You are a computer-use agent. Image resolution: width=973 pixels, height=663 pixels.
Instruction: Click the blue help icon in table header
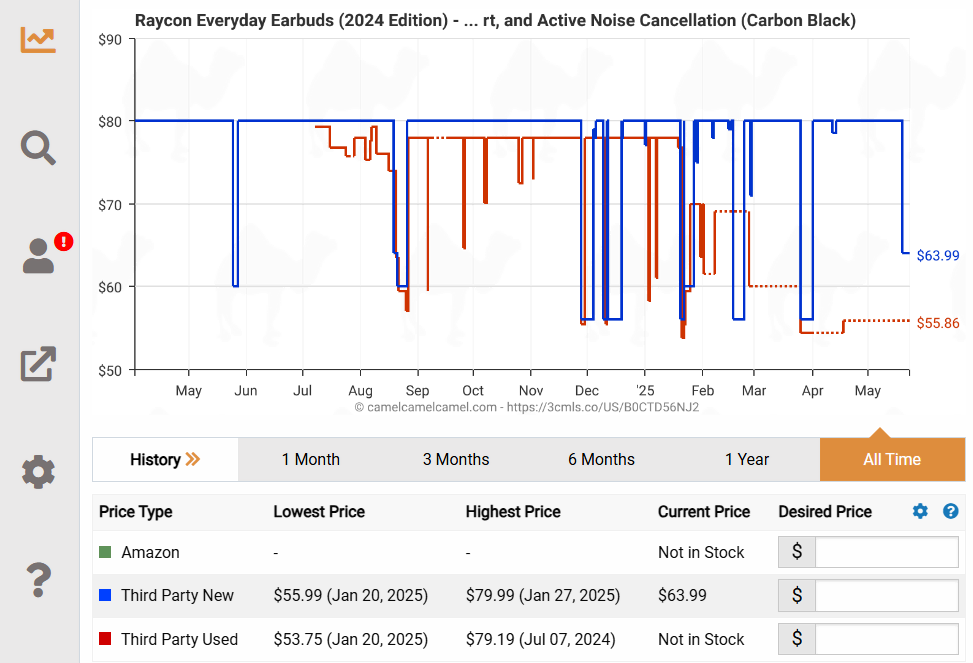tap(951, 511)
